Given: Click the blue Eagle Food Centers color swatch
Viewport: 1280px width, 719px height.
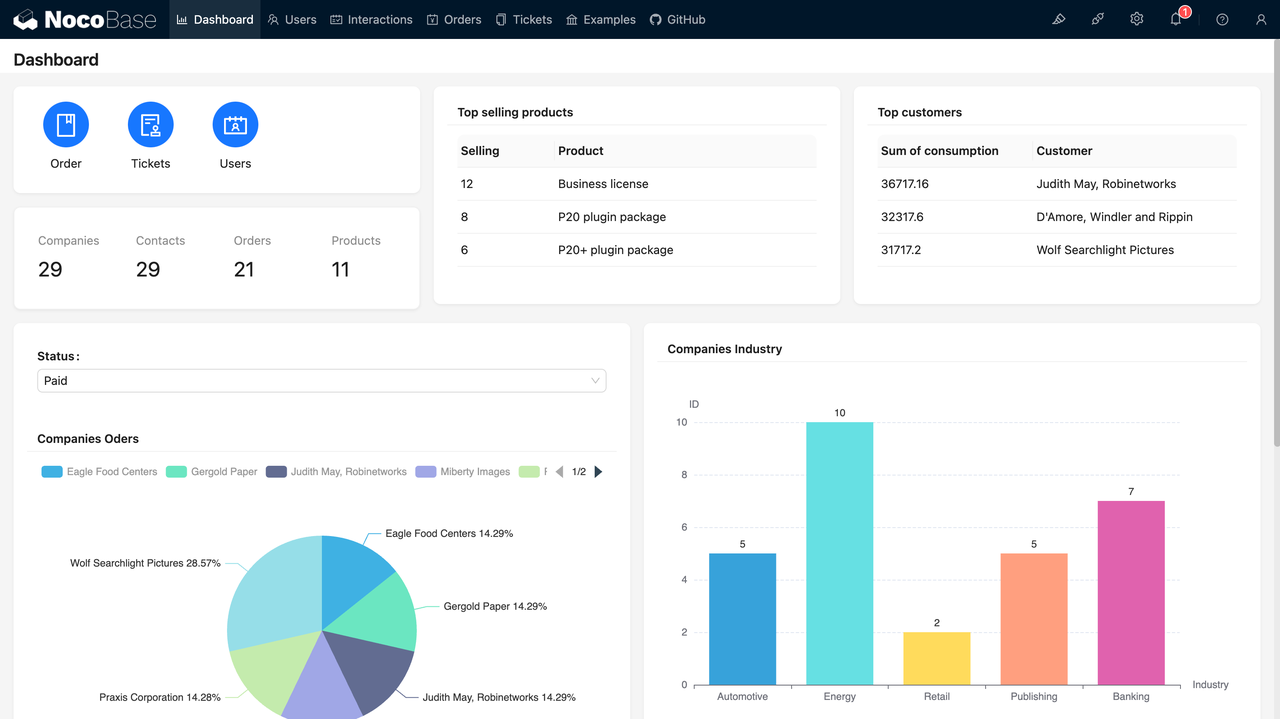Looking at the screenshot, I should 51,471.
